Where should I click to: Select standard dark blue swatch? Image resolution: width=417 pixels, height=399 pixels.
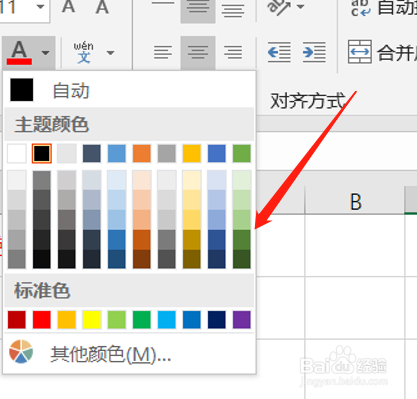(x=217, y=320)
